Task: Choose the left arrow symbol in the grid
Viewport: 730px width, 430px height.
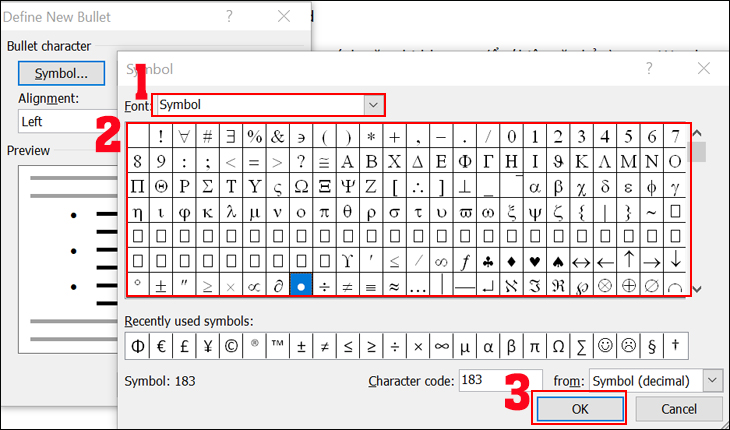Action: pyautogui.click(x=605, y=261)
